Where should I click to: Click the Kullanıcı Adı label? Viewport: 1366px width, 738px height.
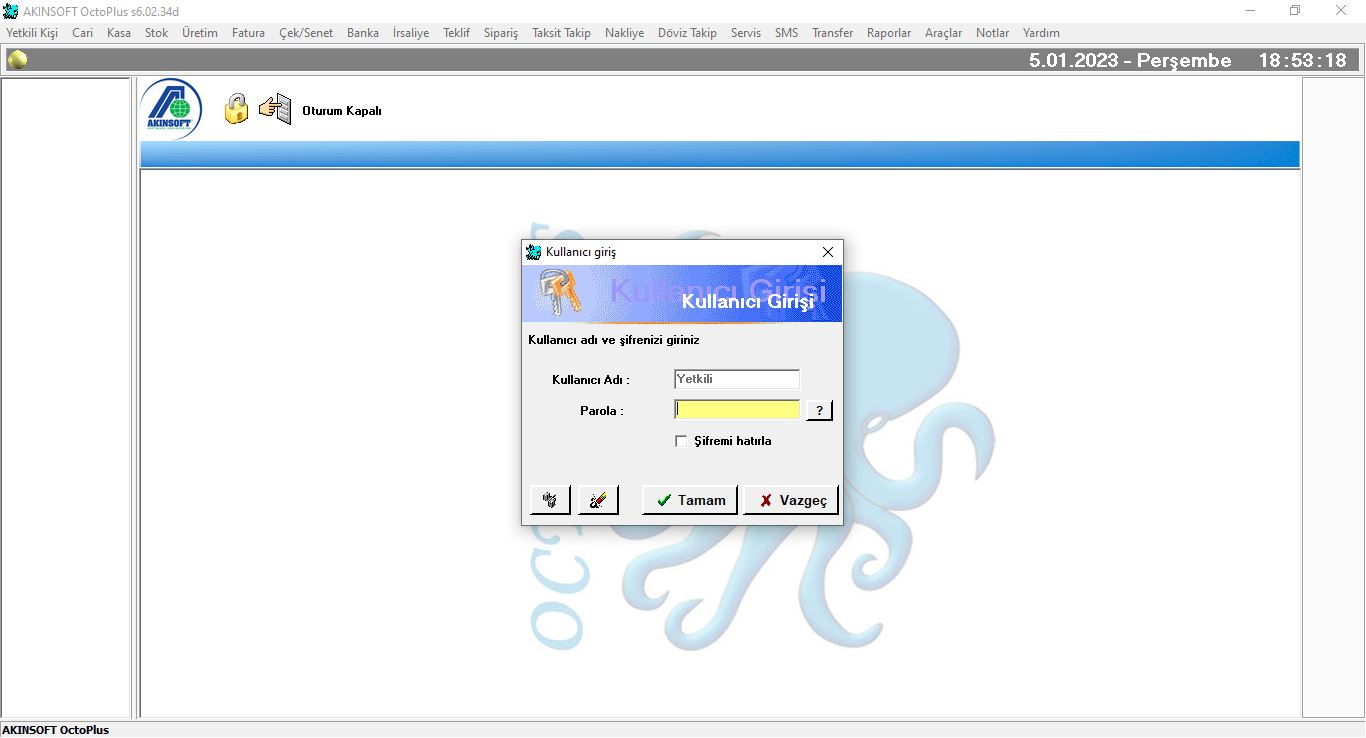pyautogui.click(x=591, y=380)
